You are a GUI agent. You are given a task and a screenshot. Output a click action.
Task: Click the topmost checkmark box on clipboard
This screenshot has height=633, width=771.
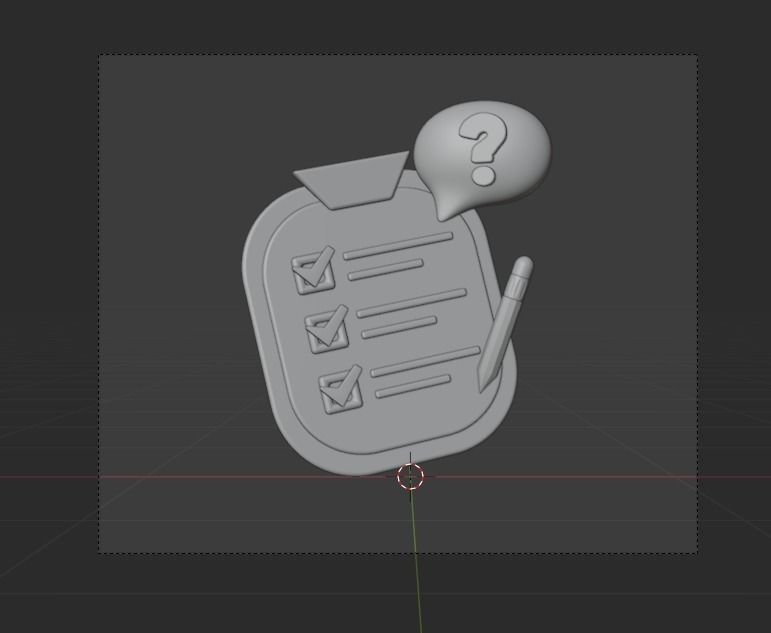[x=313, y=271]
